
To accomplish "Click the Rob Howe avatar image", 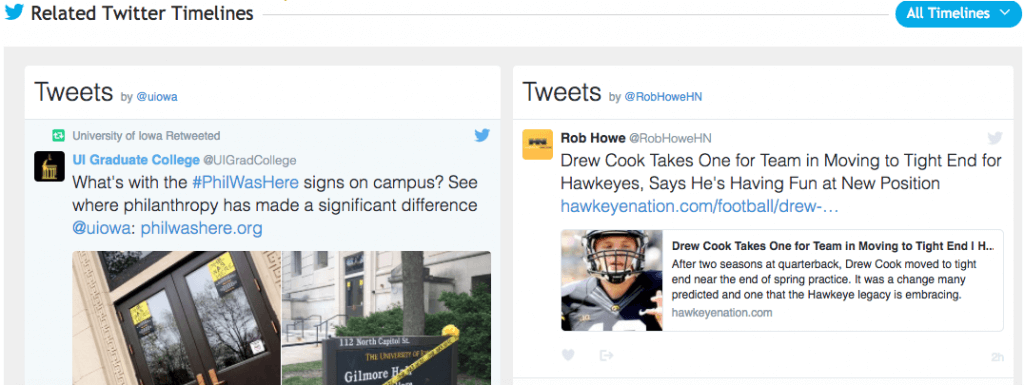I will [x=537, y=144].
